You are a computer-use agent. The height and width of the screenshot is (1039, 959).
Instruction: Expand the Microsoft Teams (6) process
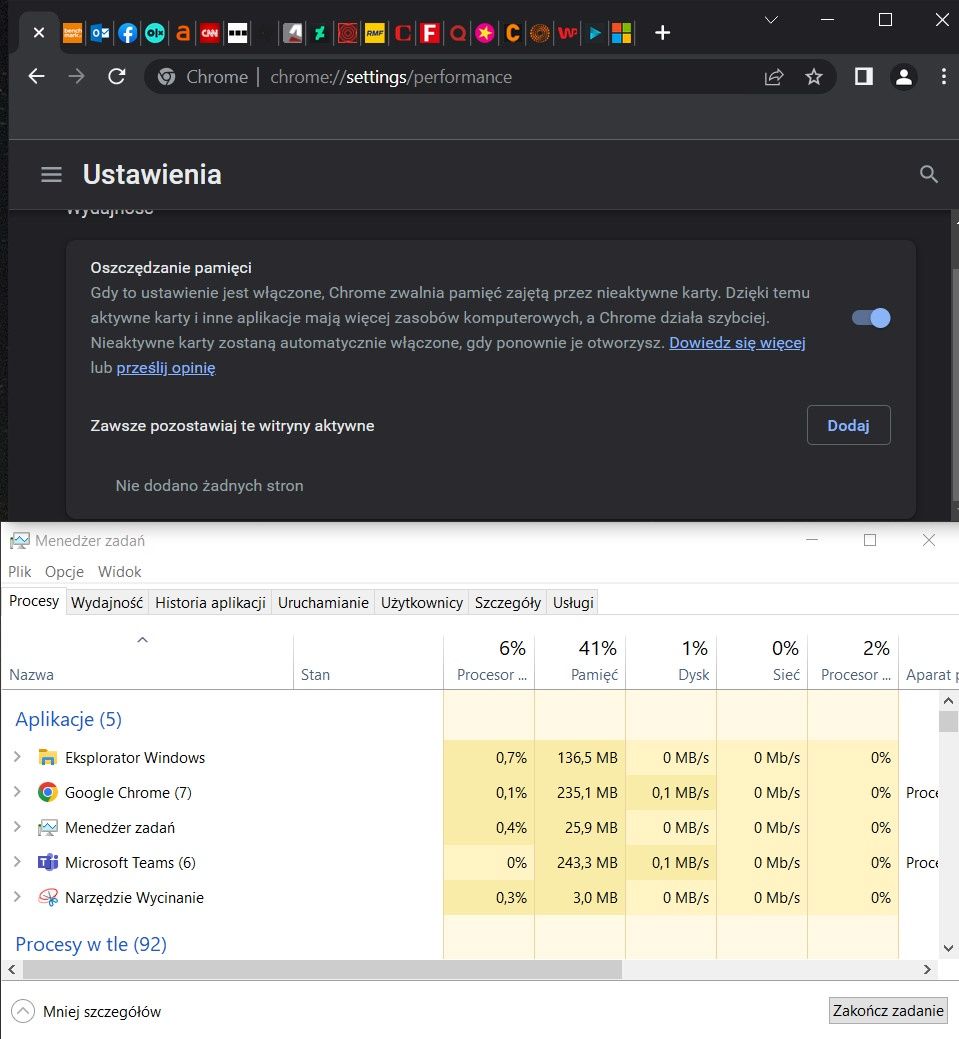[x=17, y=862]
